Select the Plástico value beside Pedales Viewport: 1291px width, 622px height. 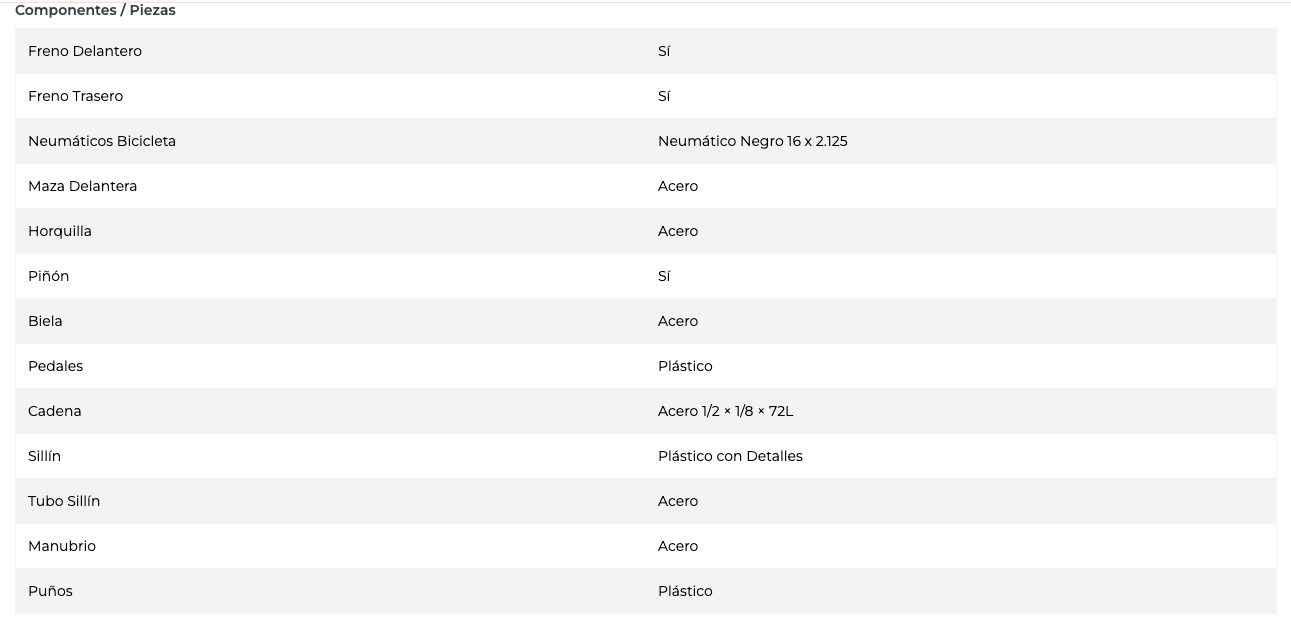(x=685, y=366)
